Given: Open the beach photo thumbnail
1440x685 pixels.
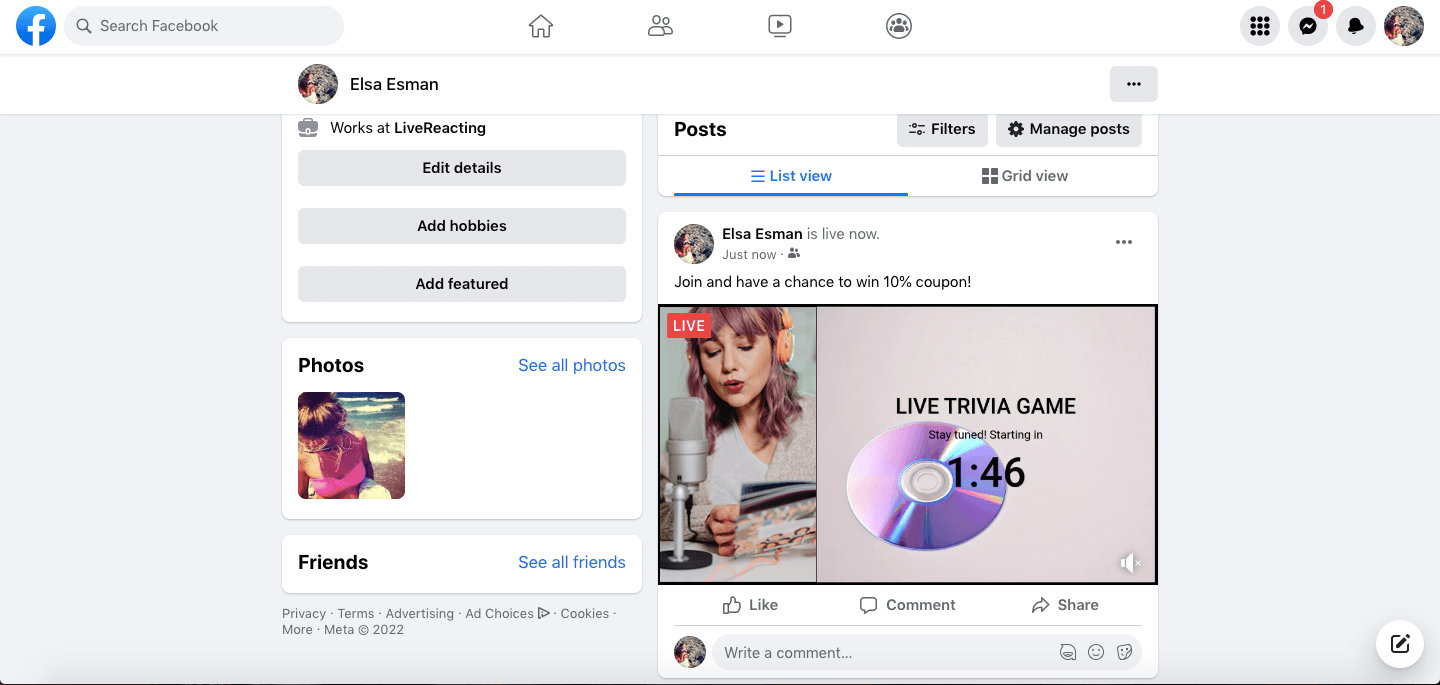Looking at the screenshot, I should [x=352, y=445].
